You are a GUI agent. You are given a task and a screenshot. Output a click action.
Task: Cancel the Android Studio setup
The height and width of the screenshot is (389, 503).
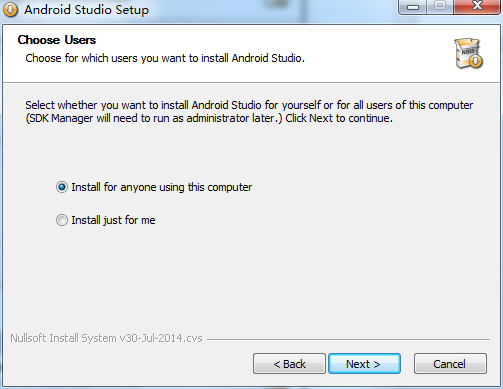pos(450,364)
